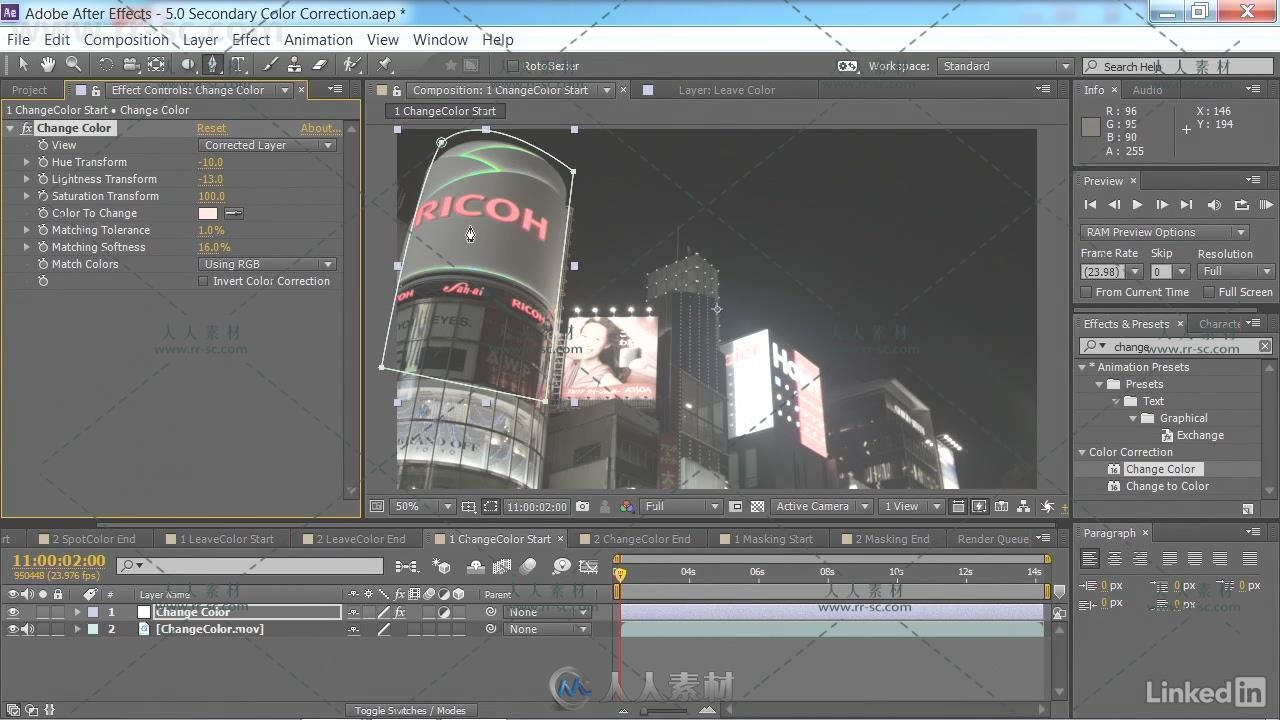Select the Eraser tool
This screenshot has height=720, width=1280.
[x=320, y=65]
